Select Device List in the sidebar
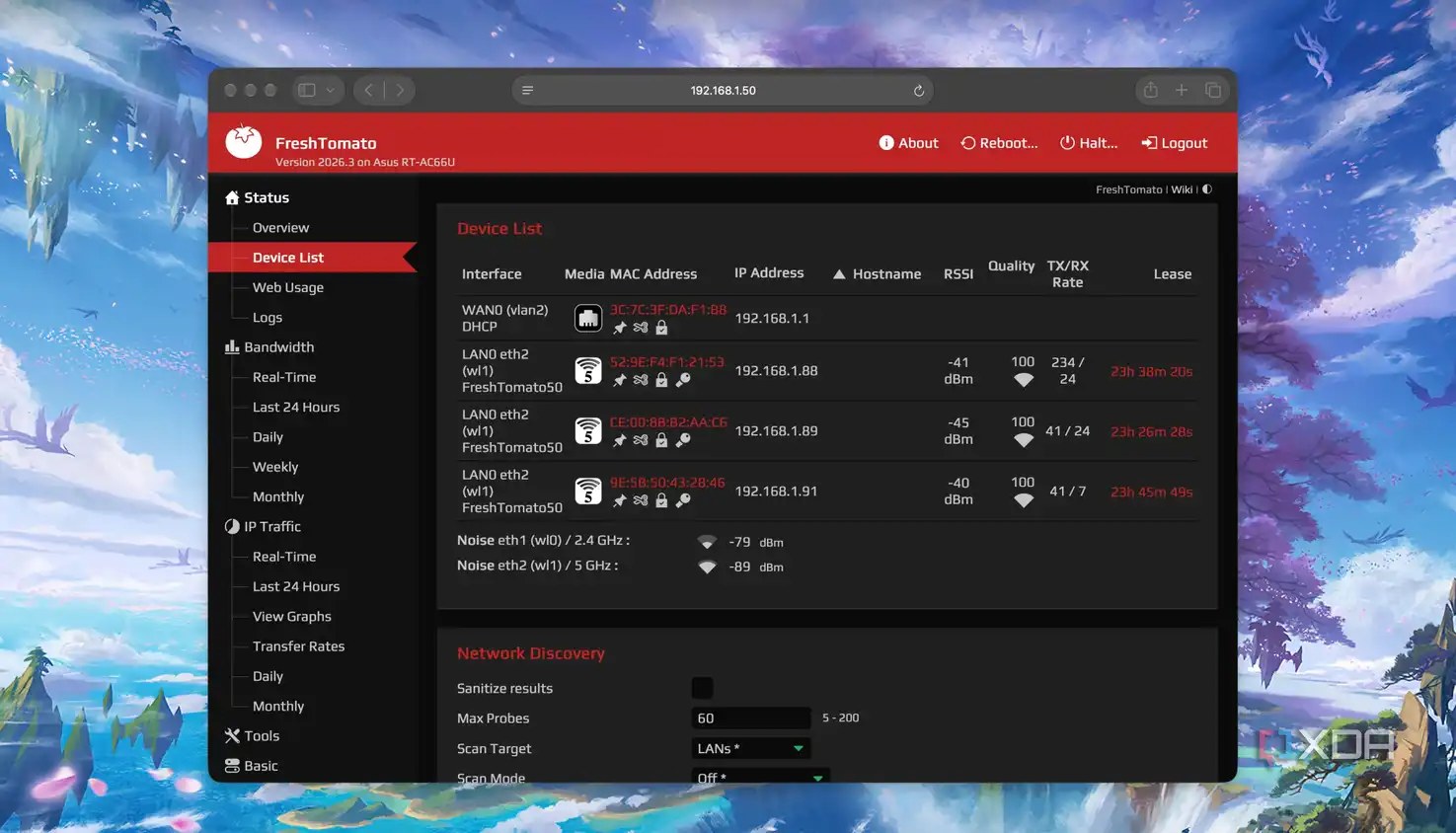The image size is (1456, 833). (x=312, y=258)
